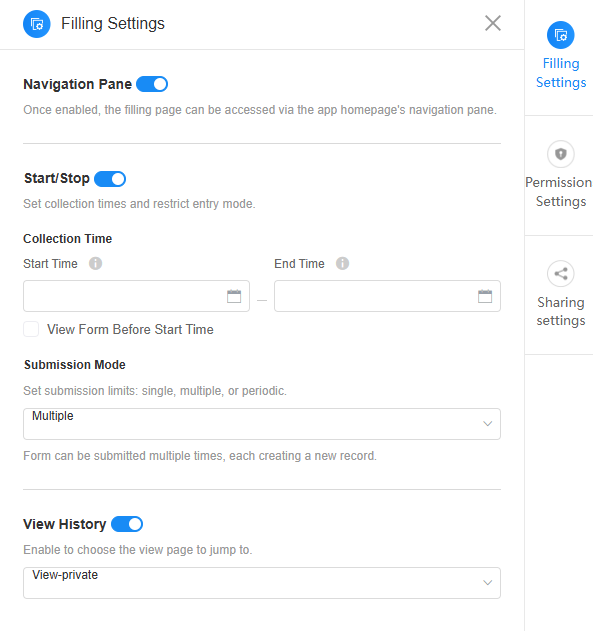
Task: Click the End Time info icon
Action: coord(342,264)
